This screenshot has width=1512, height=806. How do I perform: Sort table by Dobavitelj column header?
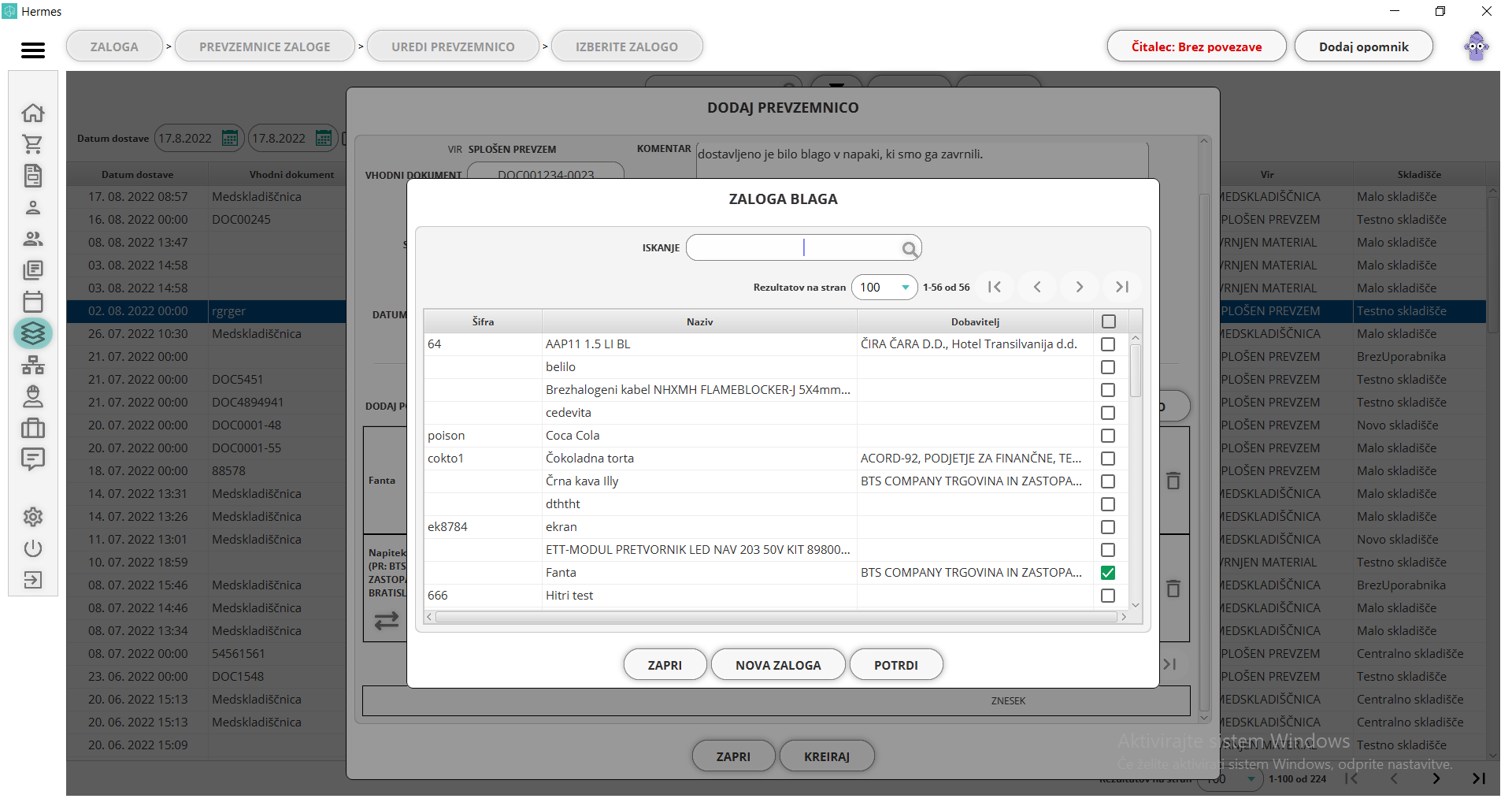point(975,321)
